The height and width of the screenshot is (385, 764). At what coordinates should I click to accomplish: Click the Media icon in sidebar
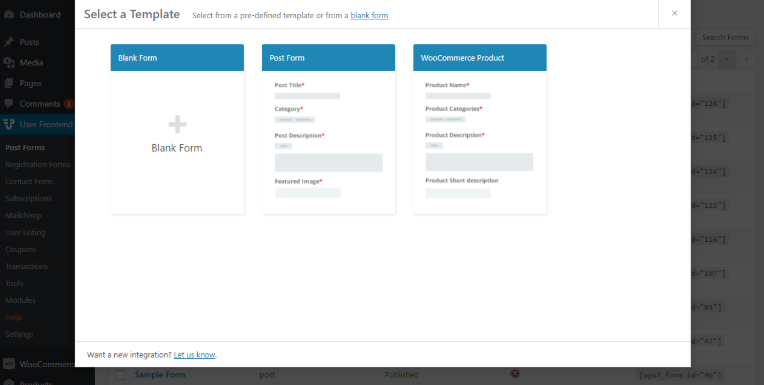pyautogui.click(x=8, y=63)
